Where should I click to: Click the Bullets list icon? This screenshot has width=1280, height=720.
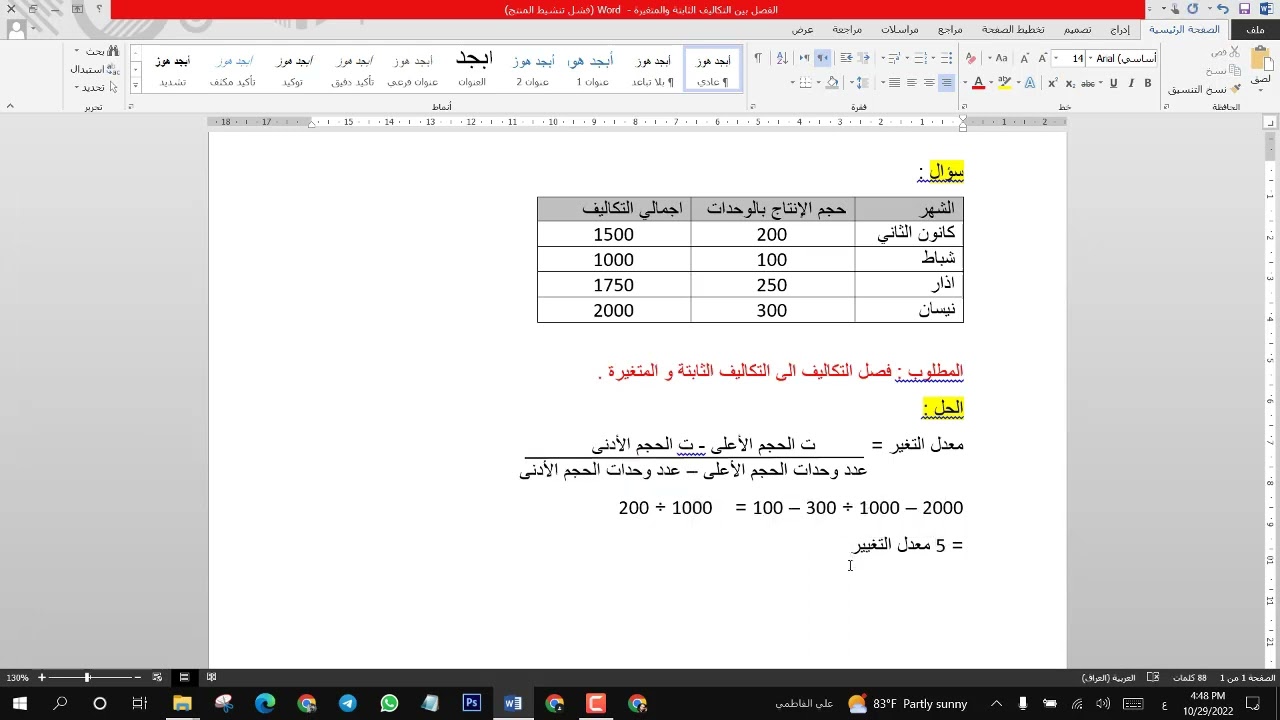(x=947, y=58)
